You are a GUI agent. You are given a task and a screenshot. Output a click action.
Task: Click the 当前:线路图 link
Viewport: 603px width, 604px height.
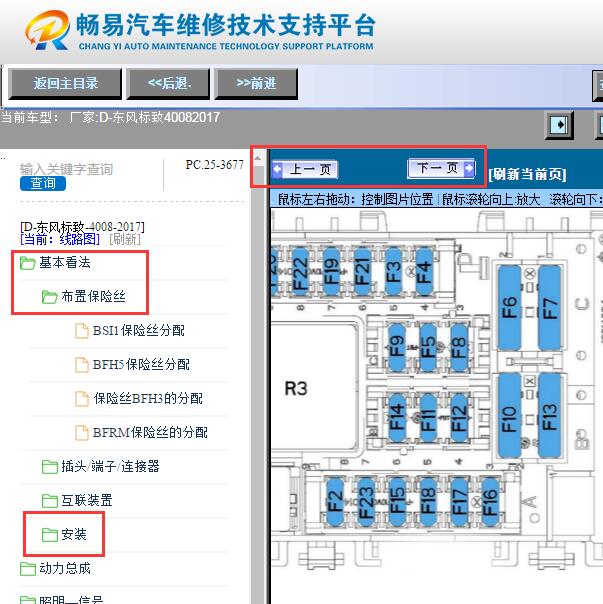tap(60, 240)
